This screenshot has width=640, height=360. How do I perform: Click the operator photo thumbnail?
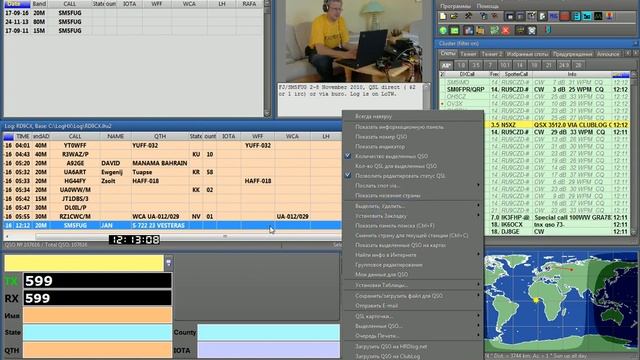coord(353,41)
